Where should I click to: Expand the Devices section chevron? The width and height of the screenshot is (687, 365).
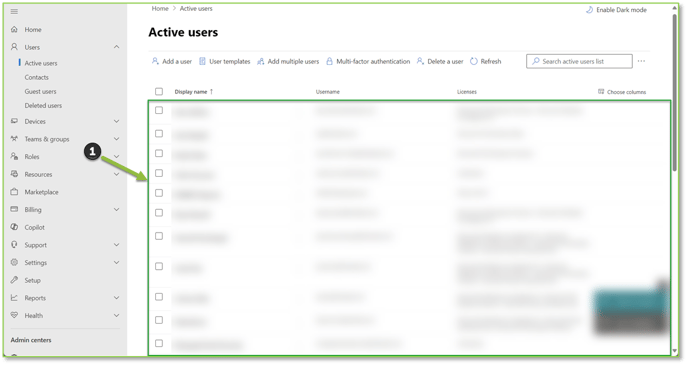117,121
